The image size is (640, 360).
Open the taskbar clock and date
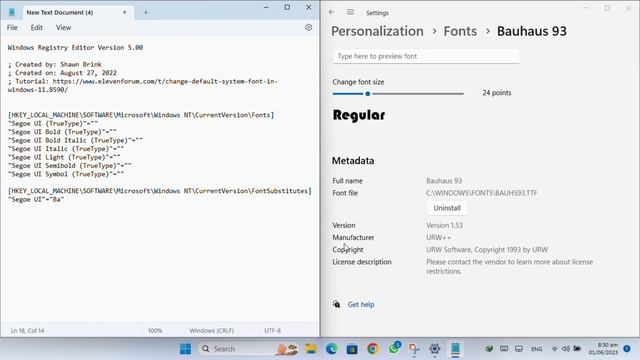[603, 349]
